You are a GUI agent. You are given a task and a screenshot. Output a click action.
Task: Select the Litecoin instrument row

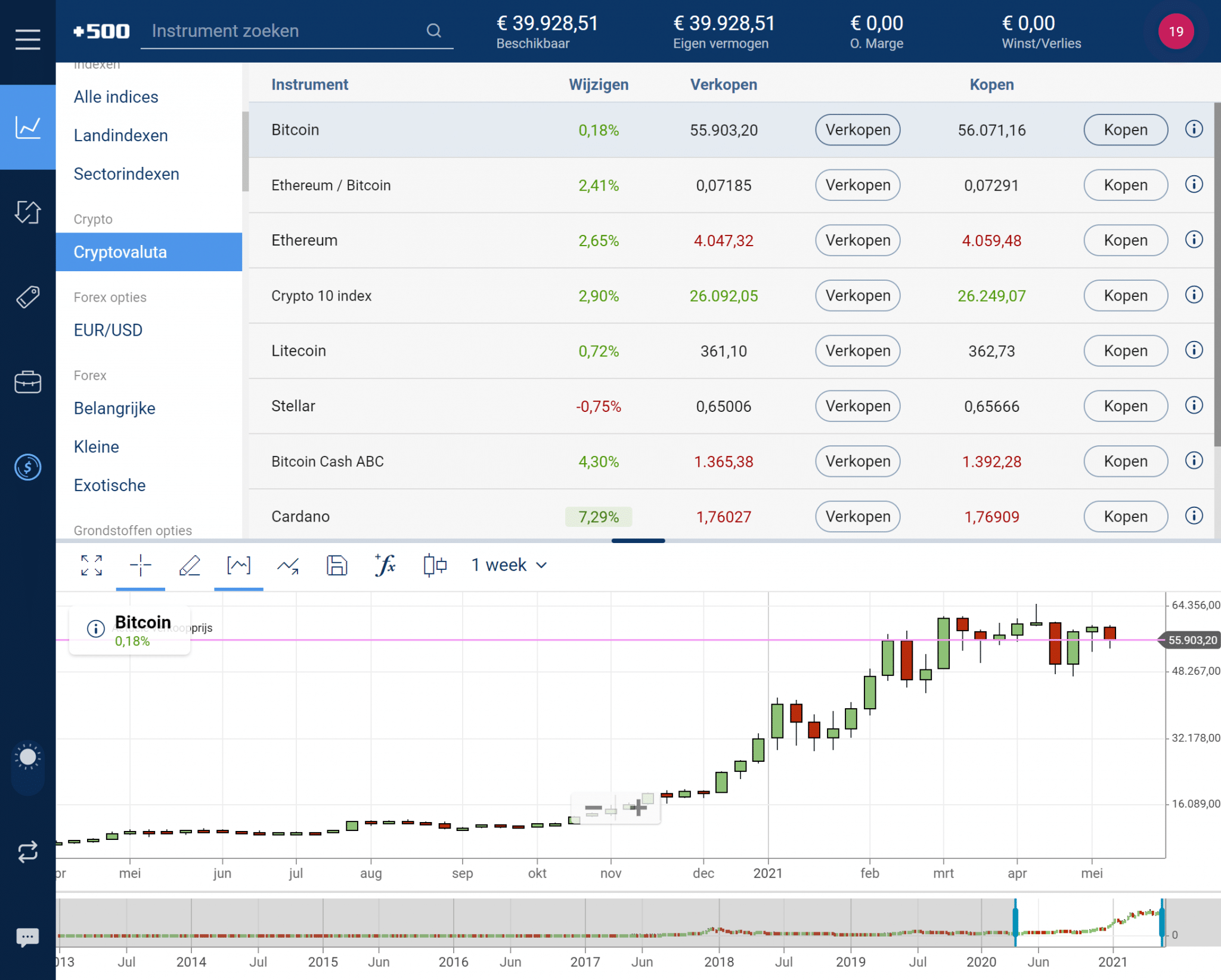click(732, 351)
